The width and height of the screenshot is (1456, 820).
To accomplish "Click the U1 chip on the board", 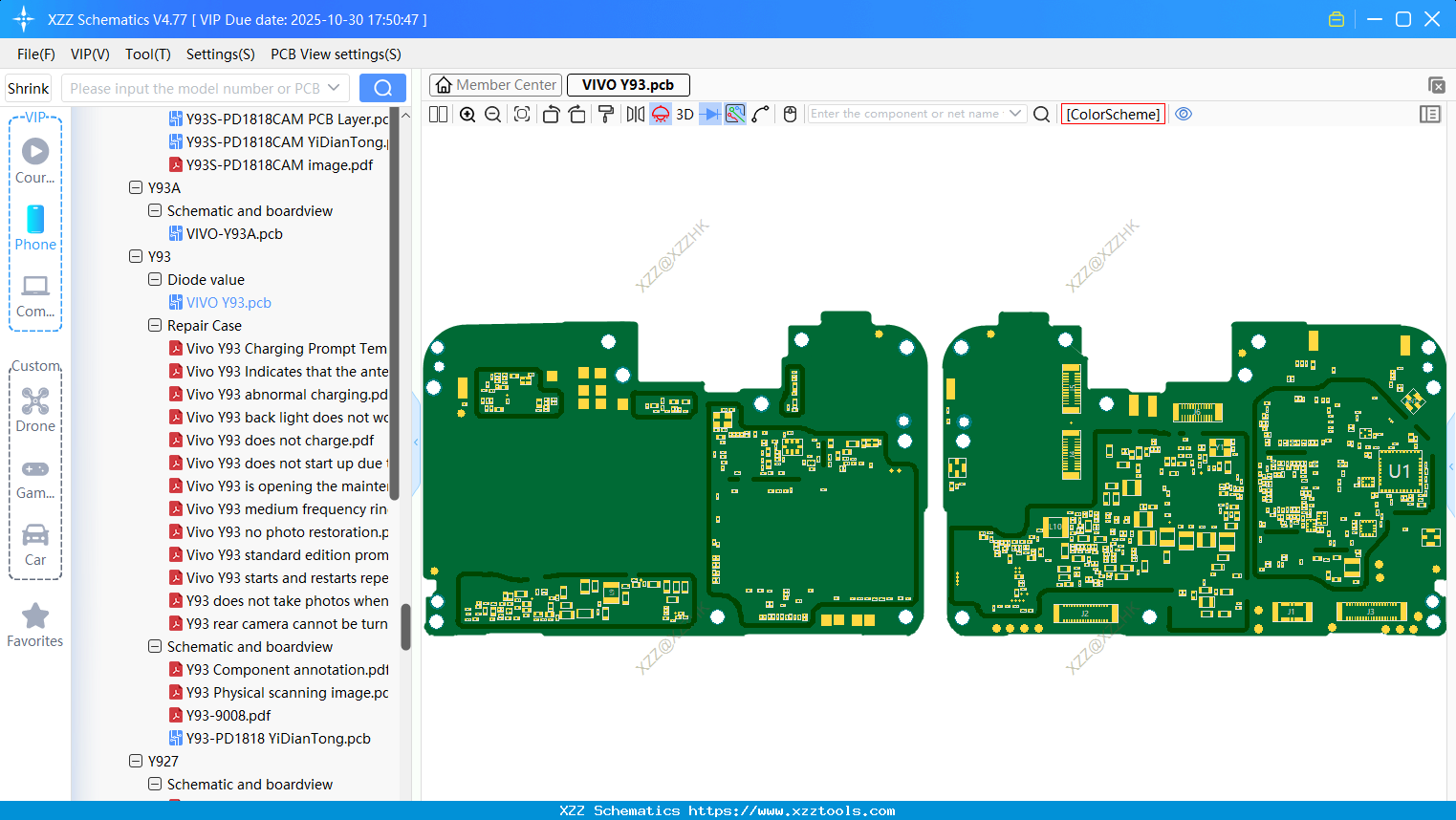I will click(1400, 472).
